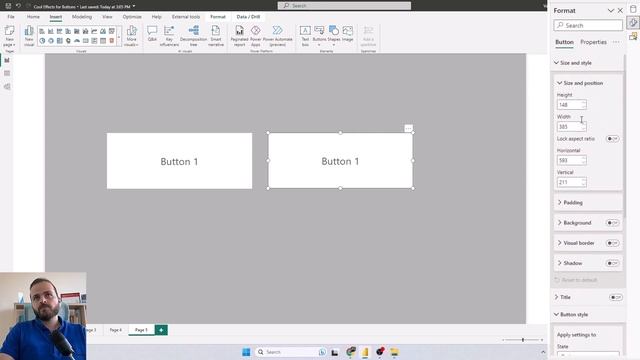Open the Properties tab in Format pane
The height and width of the screenshot is (360, 640).
(593, 42)
